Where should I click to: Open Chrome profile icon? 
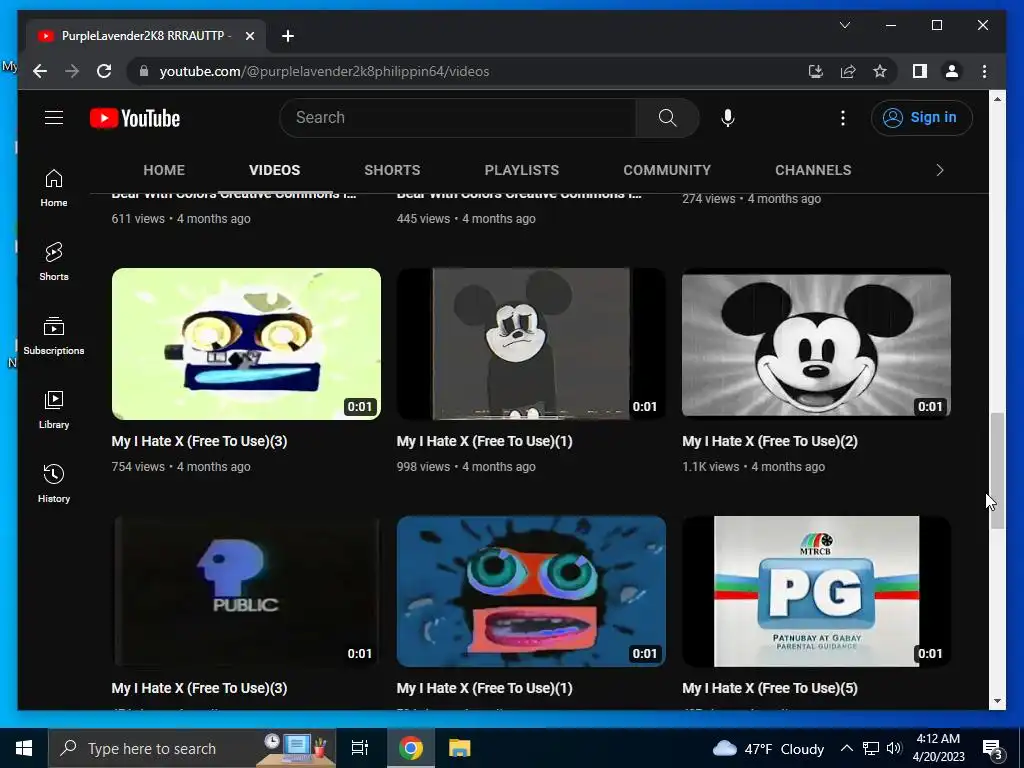tap(952, 71)
